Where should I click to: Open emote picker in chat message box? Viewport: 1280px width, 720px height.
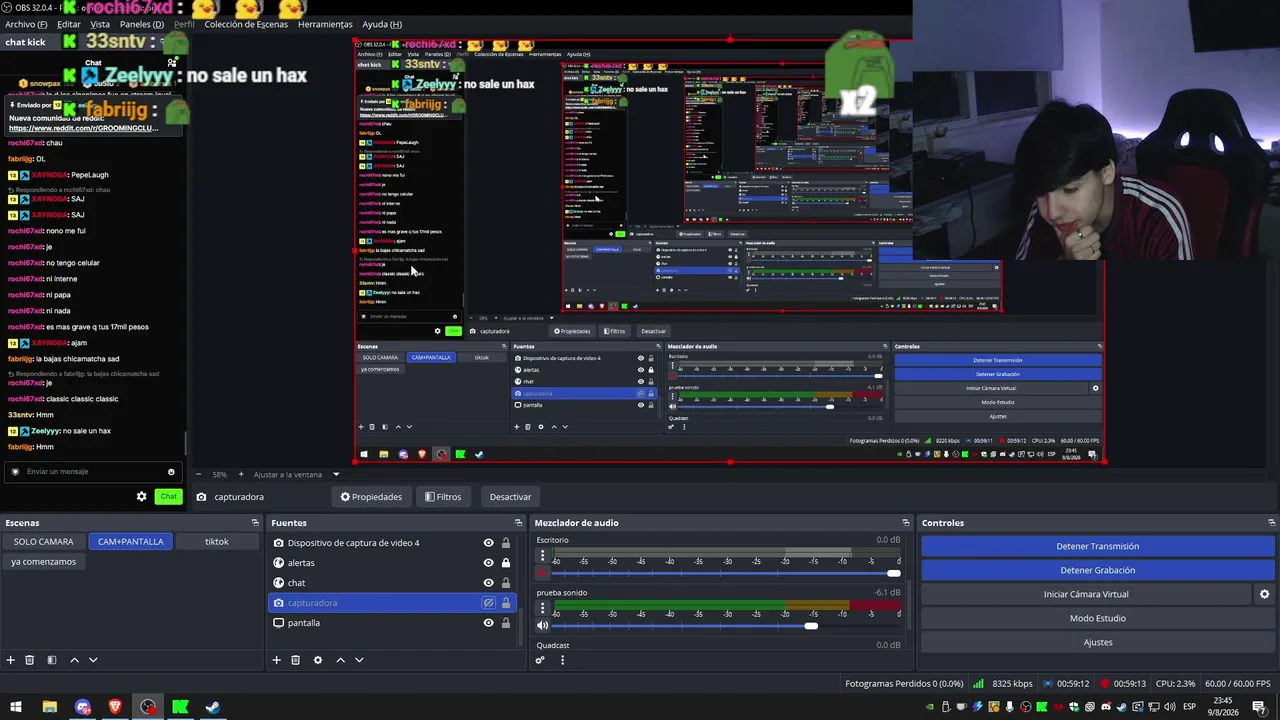(x=171, y=472)
